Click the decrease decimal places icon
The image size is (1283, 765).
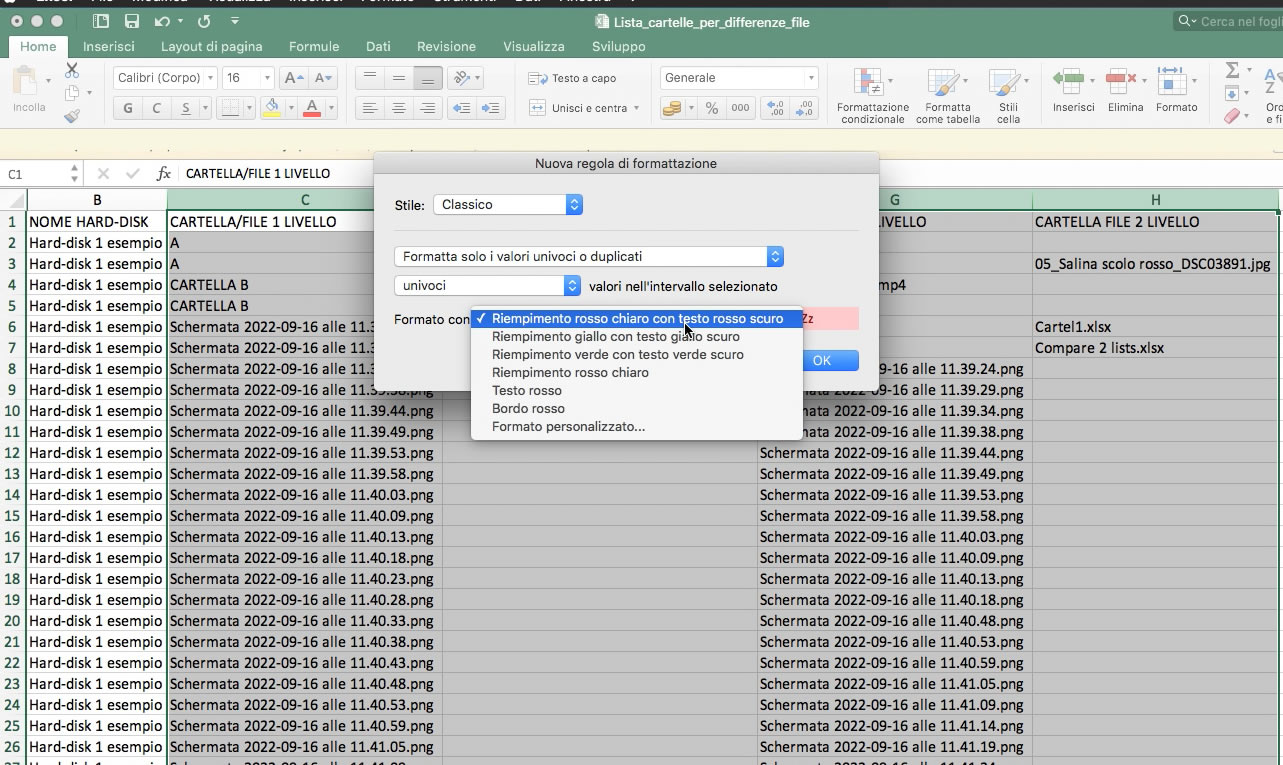coord(804,108)
